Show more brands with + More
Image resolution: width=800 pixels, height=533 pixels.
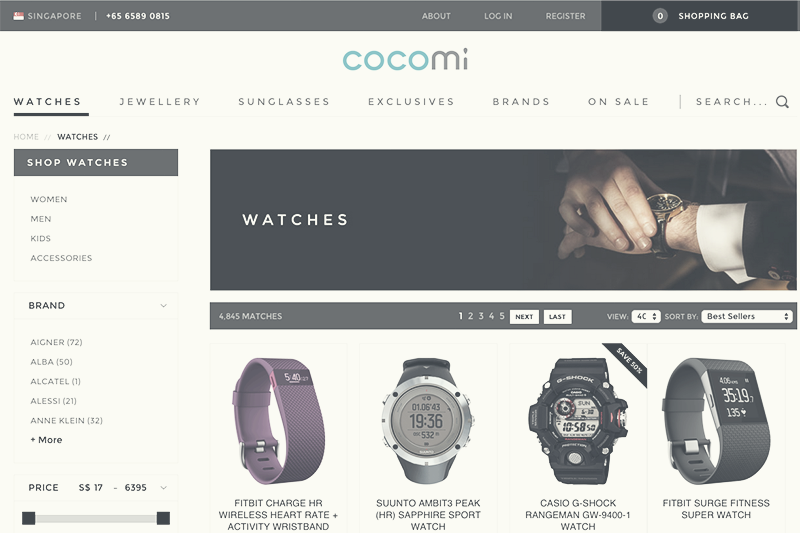[x=46, y=440]
